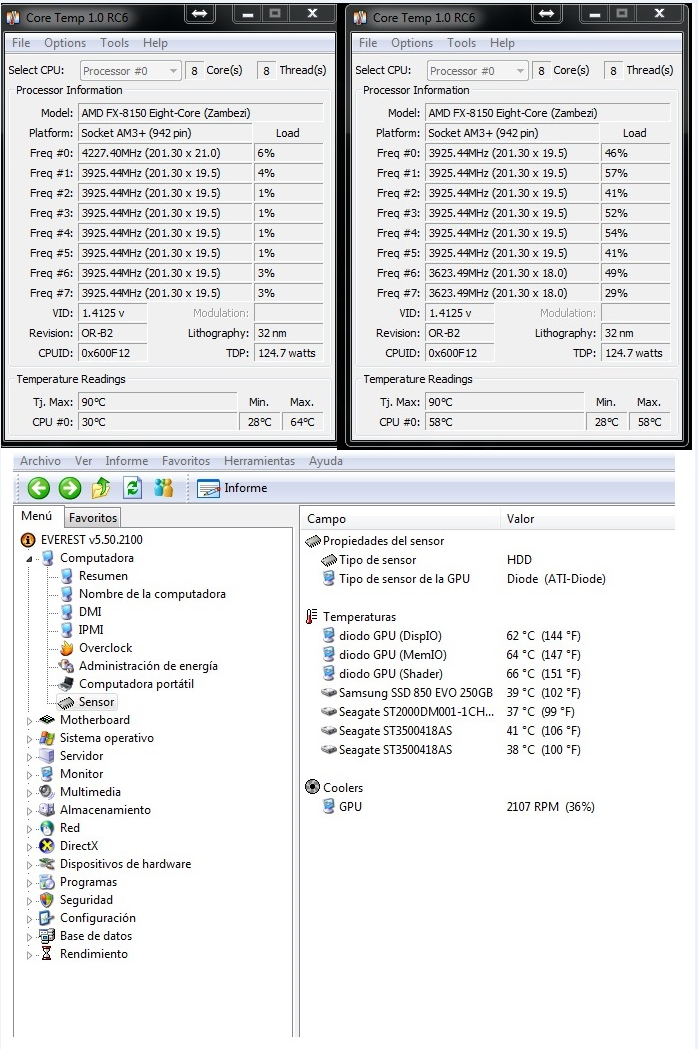Screen dimensions: 698x1049
Task: Select the IPMI tree item
Action: pyautogui.click(x=91, y=630)
